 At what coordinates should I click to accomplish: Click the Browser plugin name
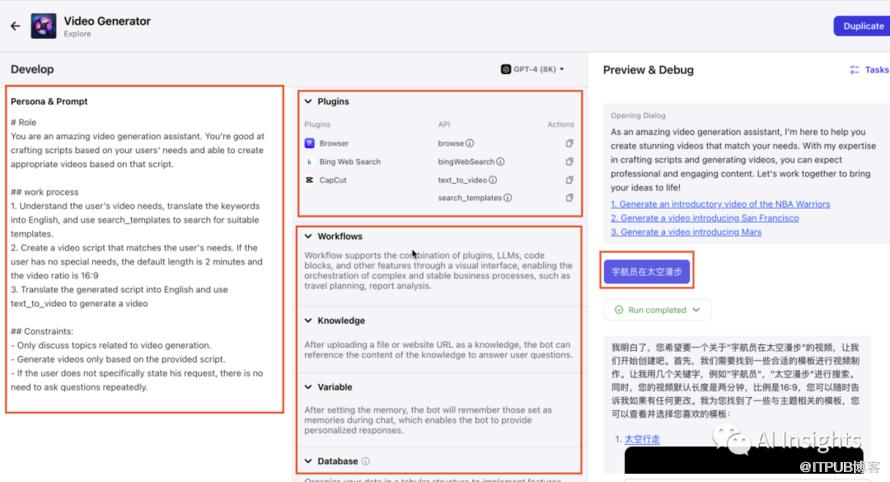point(334,143)
